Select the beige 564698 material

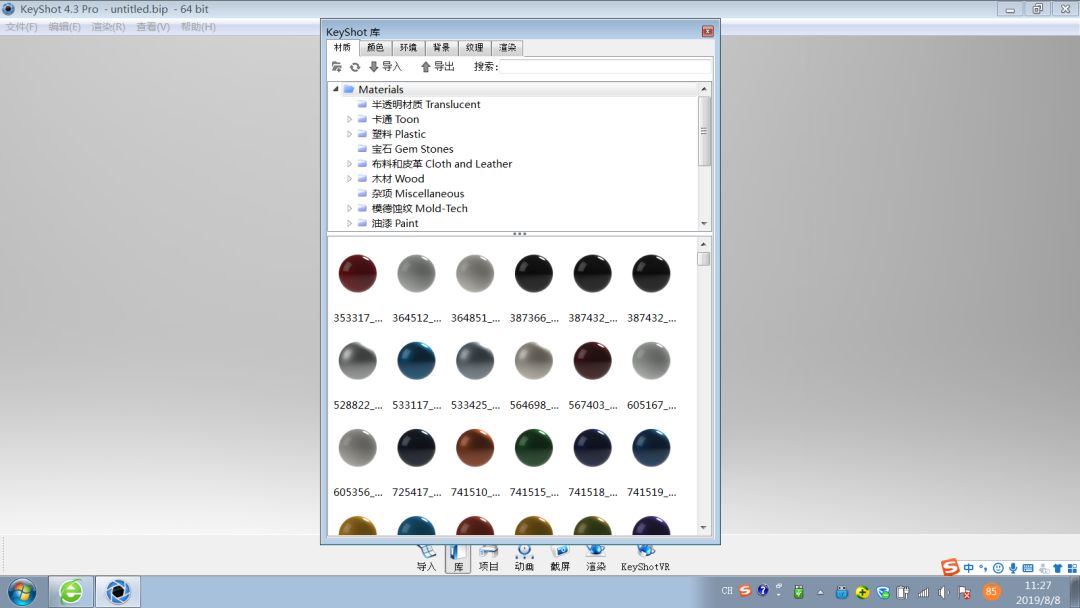[x=534, y=361]
